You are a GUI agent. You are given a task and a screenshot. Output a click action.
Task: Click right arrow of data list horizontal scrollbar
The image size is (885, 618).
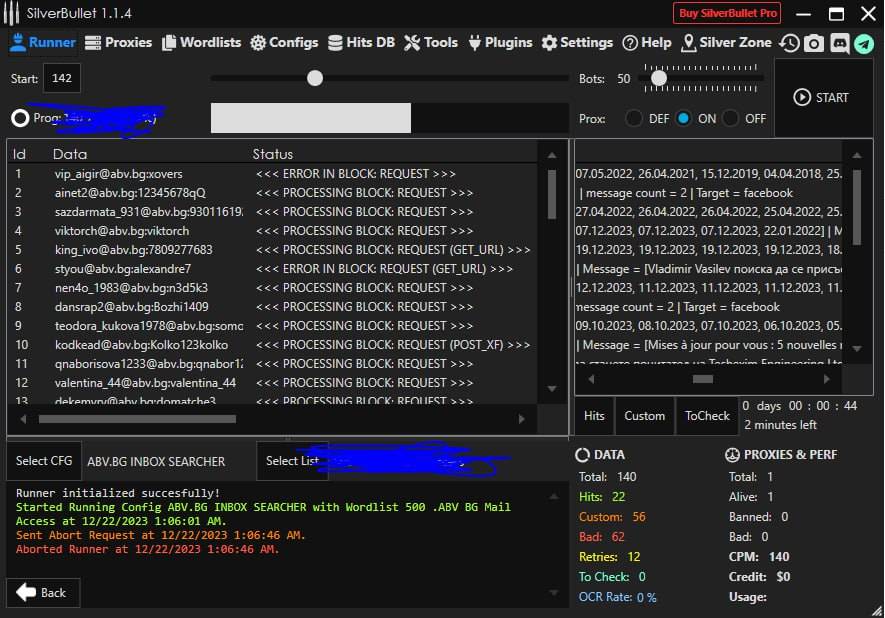[x=521, y=419]
